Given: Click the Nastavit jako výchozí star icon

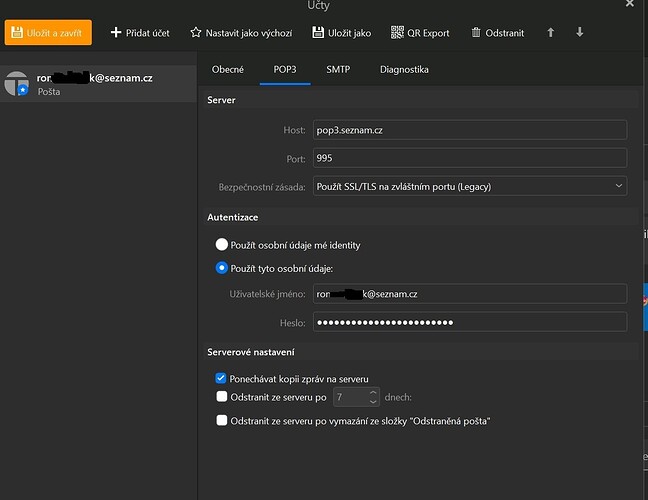Looking at the screenshot, I should pyautogui.click(x=196, y=32).
